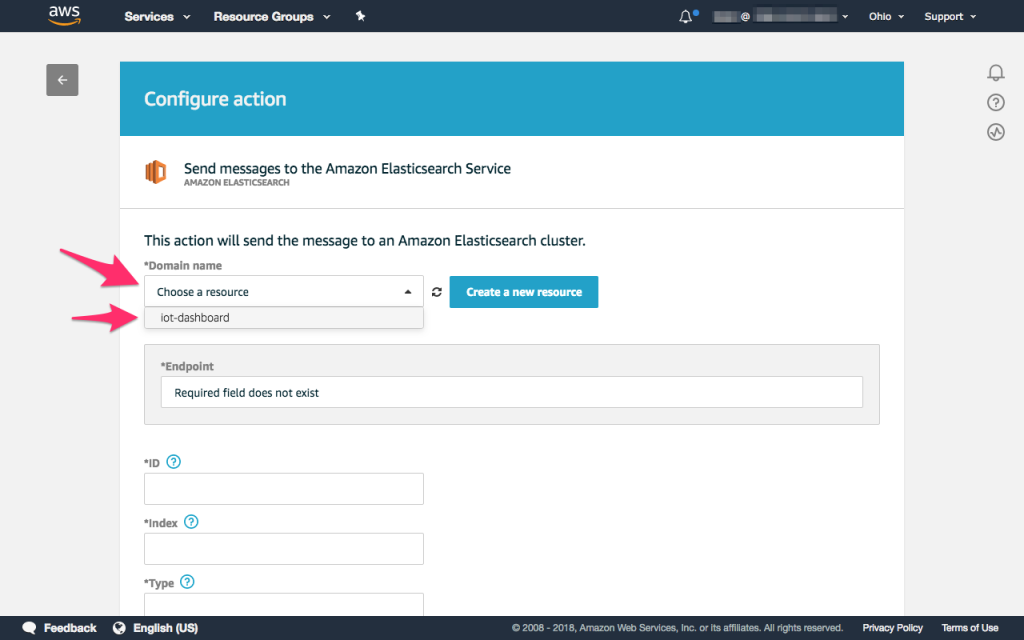The width and height of the screenshot is (1024, 640).
Task: Click inside the Index input field
Action: [283, 548]
